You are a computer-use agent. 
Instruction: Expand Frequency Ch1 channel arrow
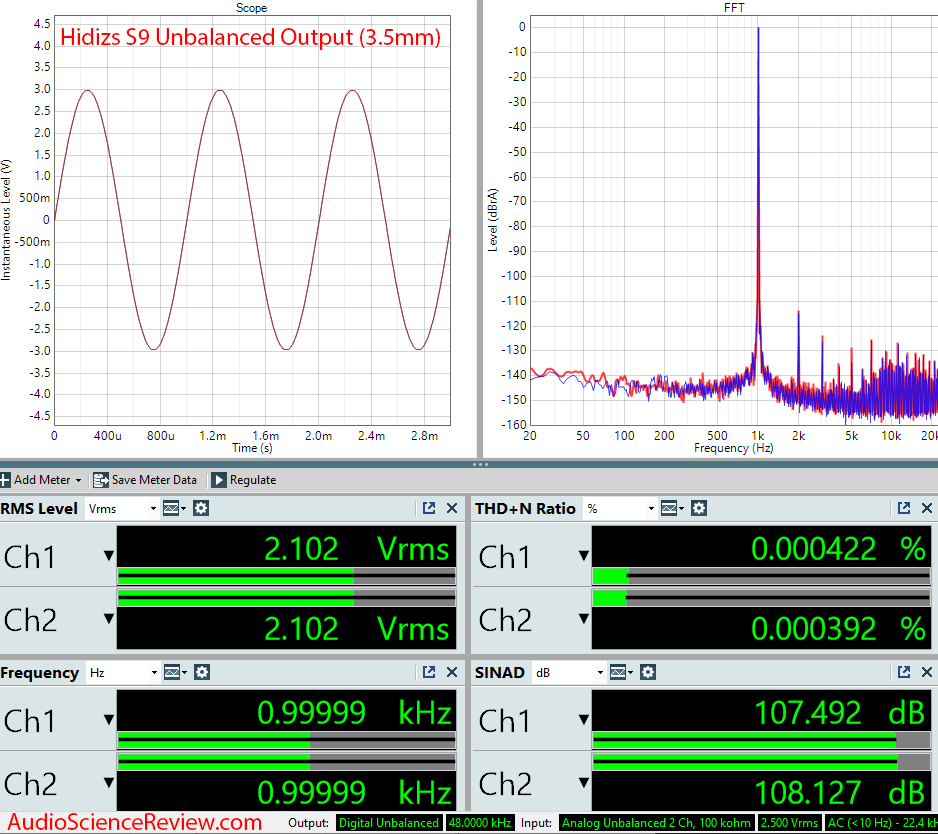click(109, 720)
